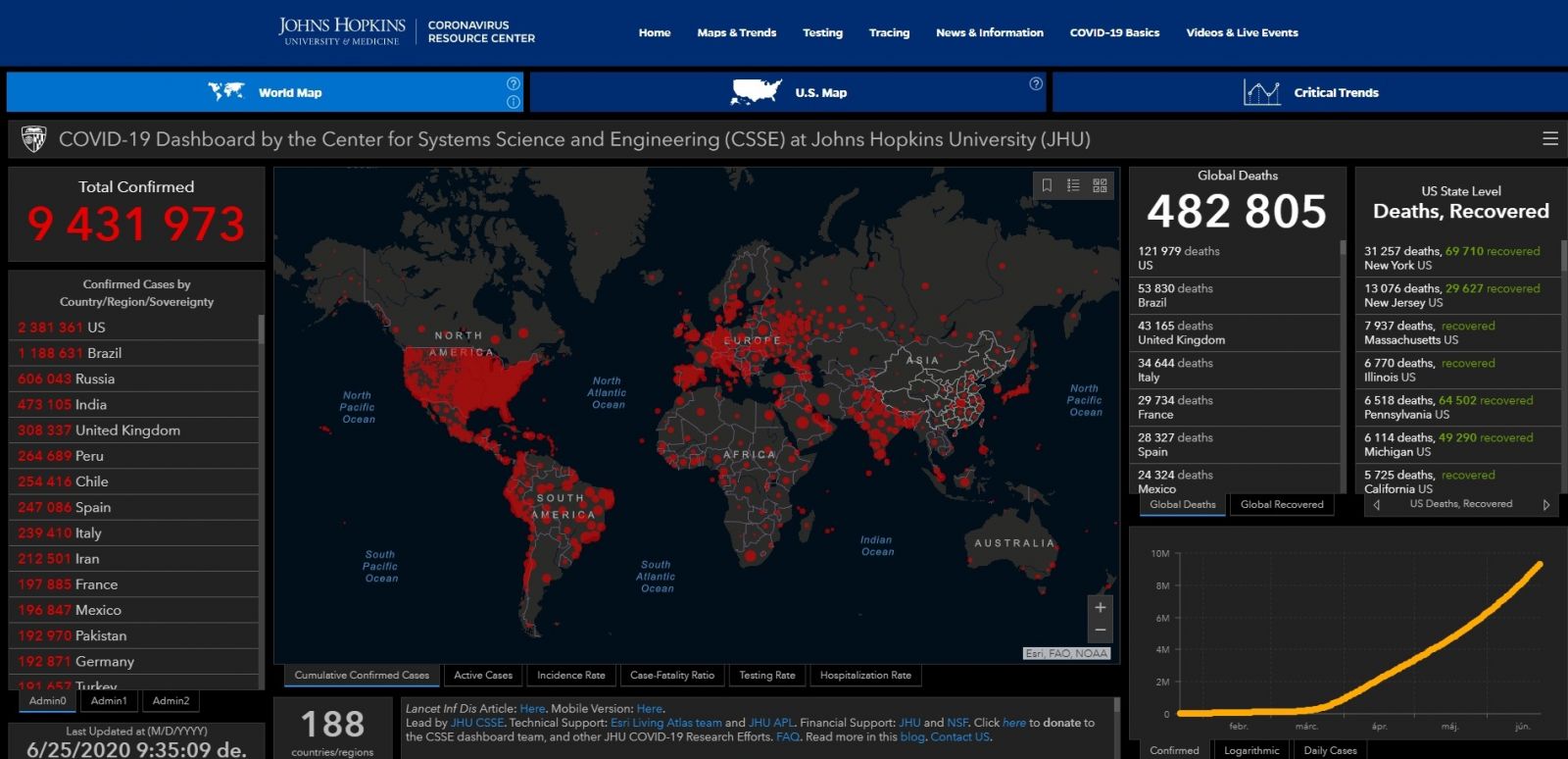Viewport: 1568px width, 759px height.
Task: Select Peru in confirmed cases list
Action: 134,456
